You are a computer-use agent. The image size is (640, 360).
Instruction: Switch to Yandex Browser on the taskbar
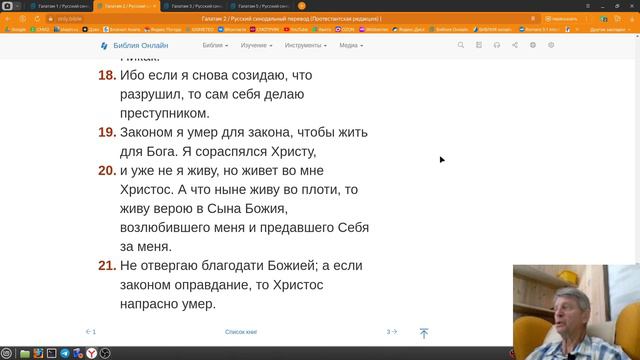[91, 353]
